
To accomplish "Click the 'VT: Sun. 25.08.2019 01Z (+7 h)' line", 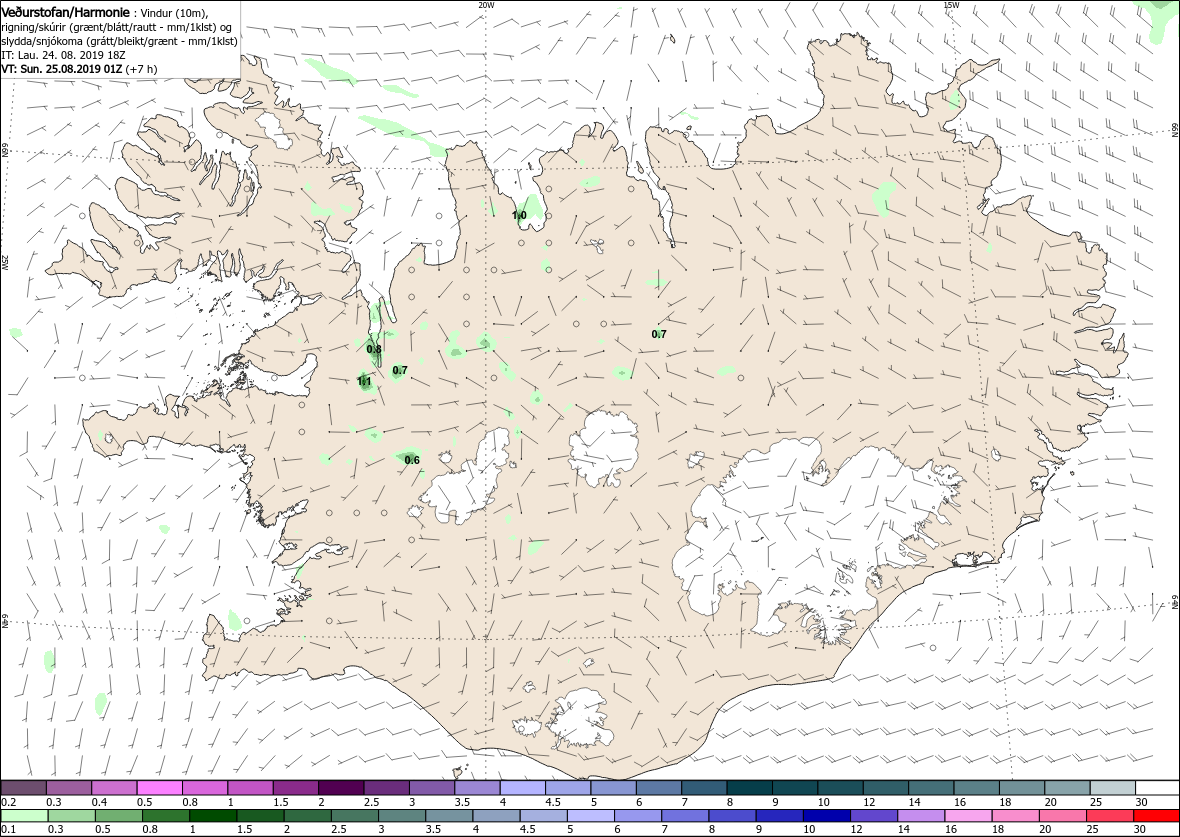I will point(79,68).
